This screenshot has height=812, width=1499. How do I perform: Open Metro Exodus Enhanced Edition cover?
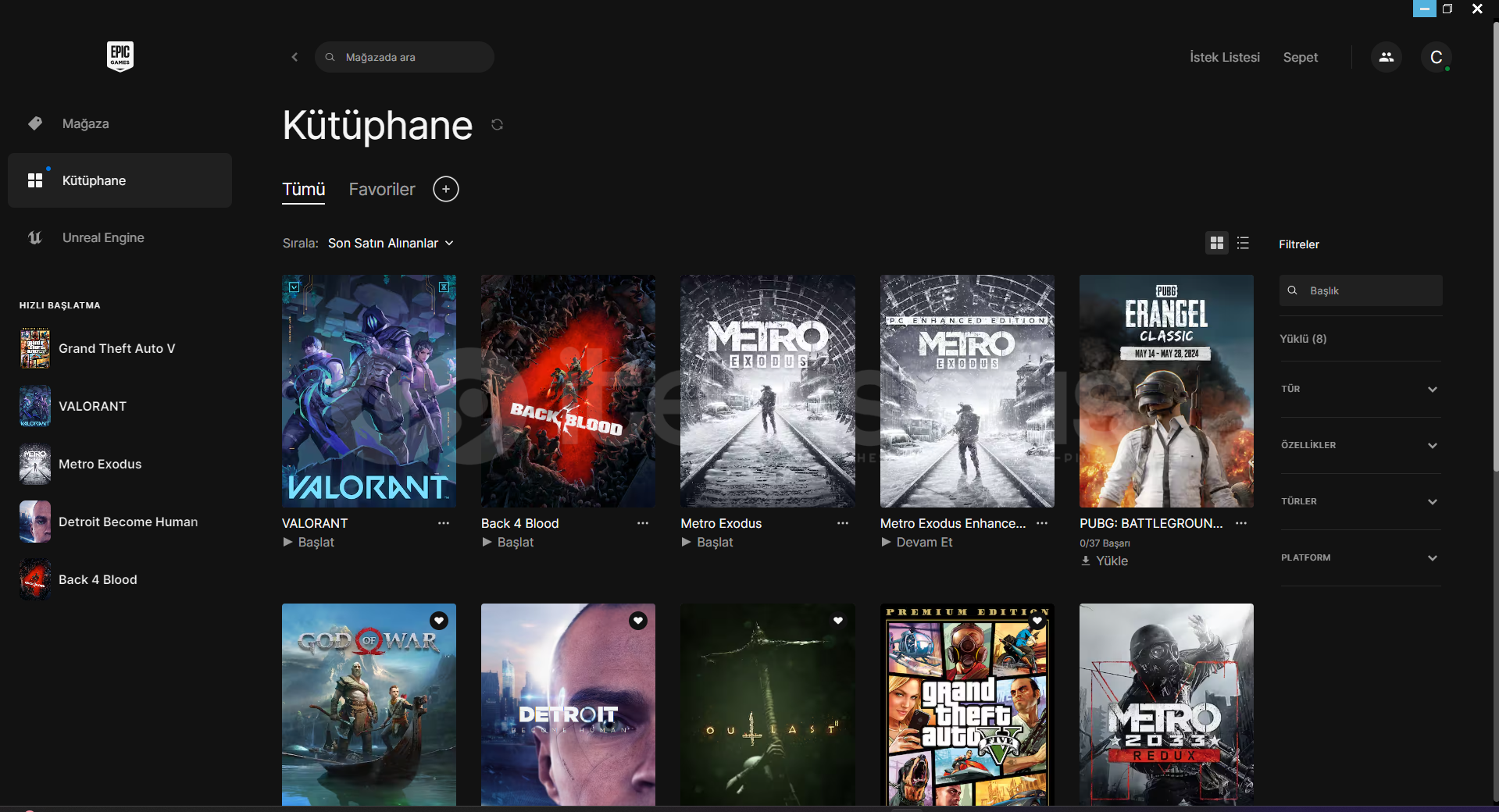(x=967, y=391)
